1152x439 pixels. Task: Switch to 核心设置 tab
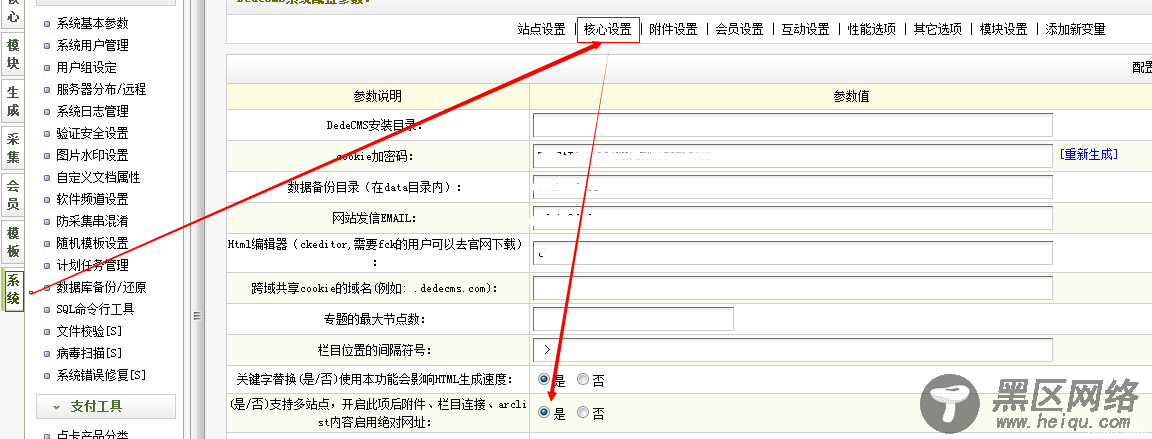[x=608, y=29]
